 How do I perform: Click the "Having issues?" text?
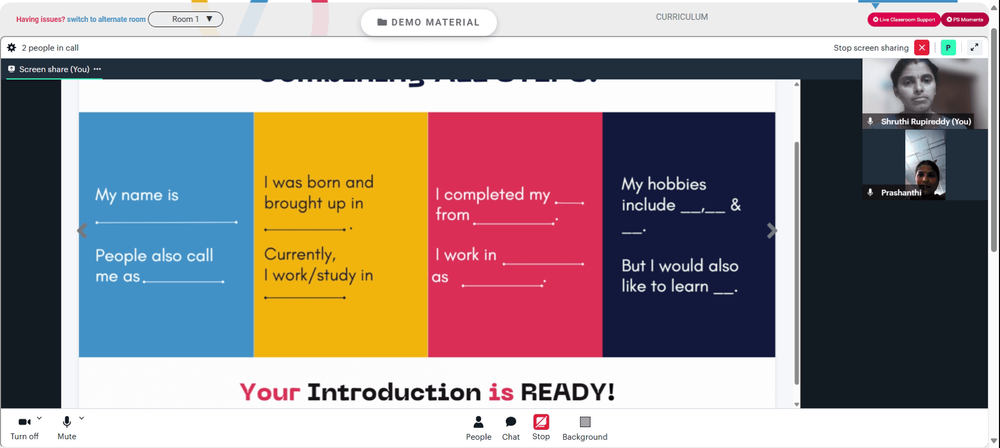[x=40, y=19]
